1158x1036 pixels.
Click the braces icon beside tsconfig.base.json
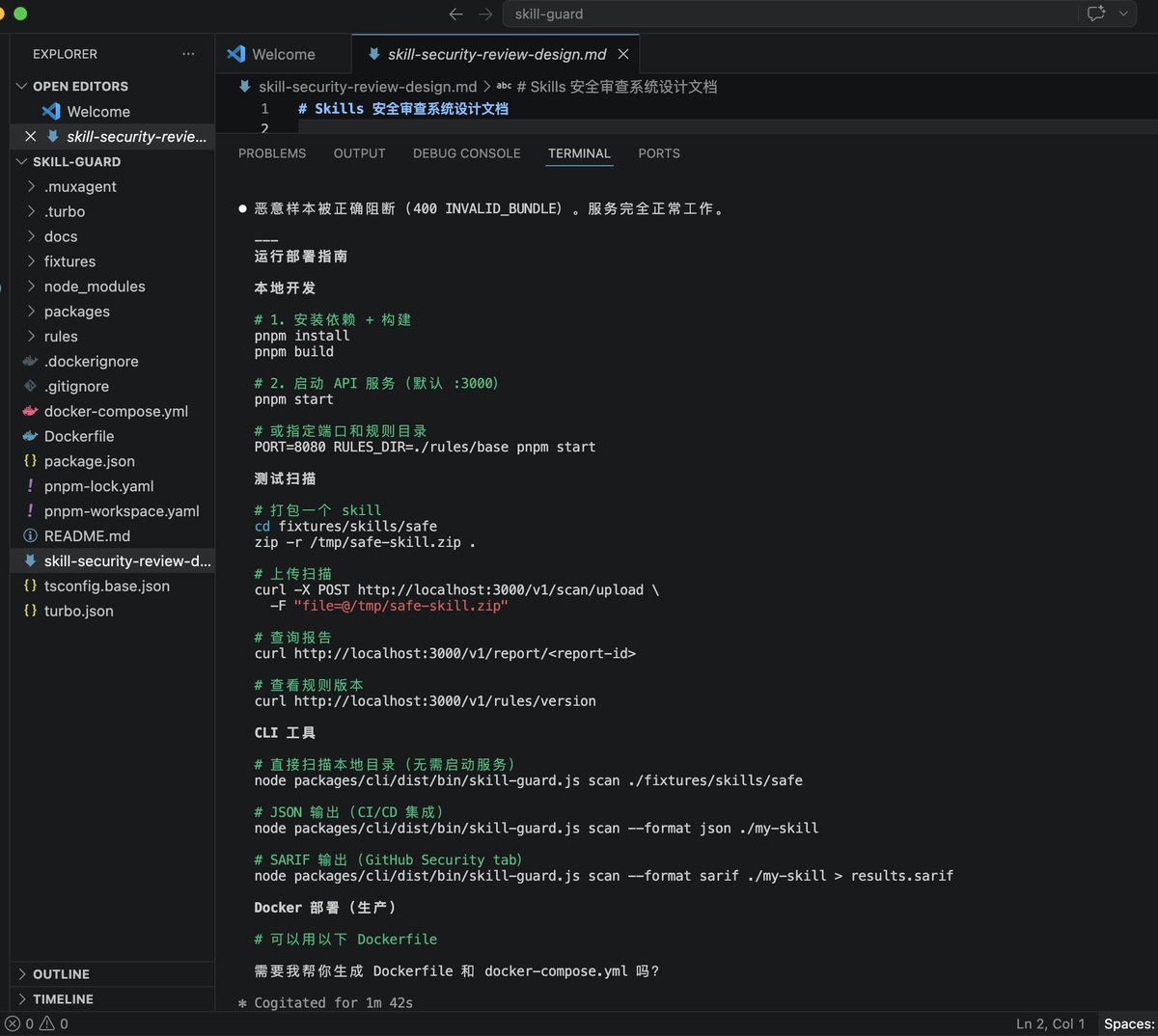tap(31, 586)
